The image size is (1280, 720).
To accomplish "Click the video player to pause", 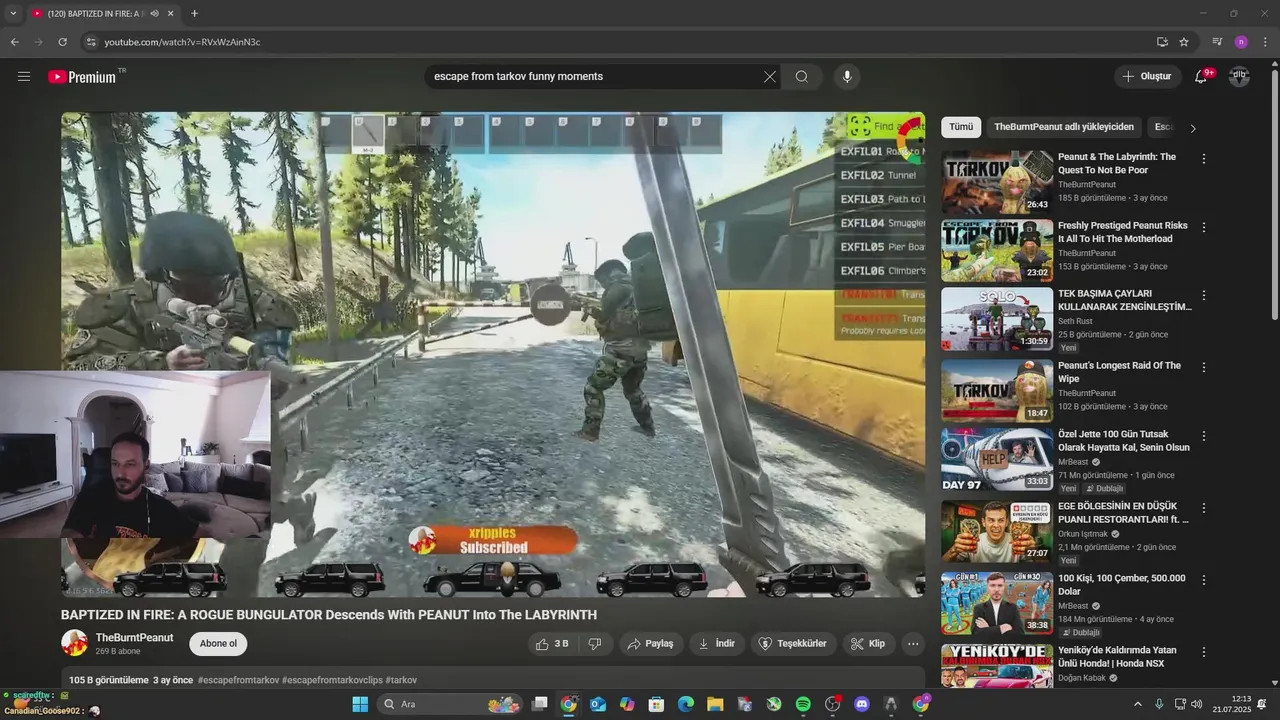I will coord(493,354).
